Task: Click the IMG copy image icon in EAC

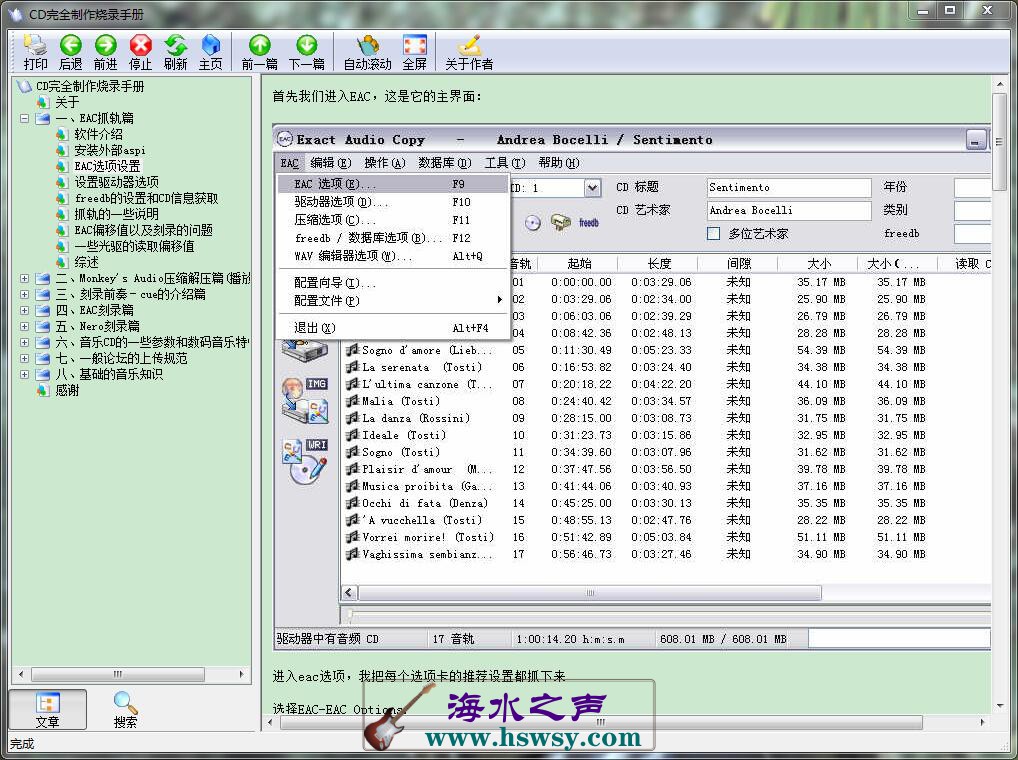Action: coord(305,400)
